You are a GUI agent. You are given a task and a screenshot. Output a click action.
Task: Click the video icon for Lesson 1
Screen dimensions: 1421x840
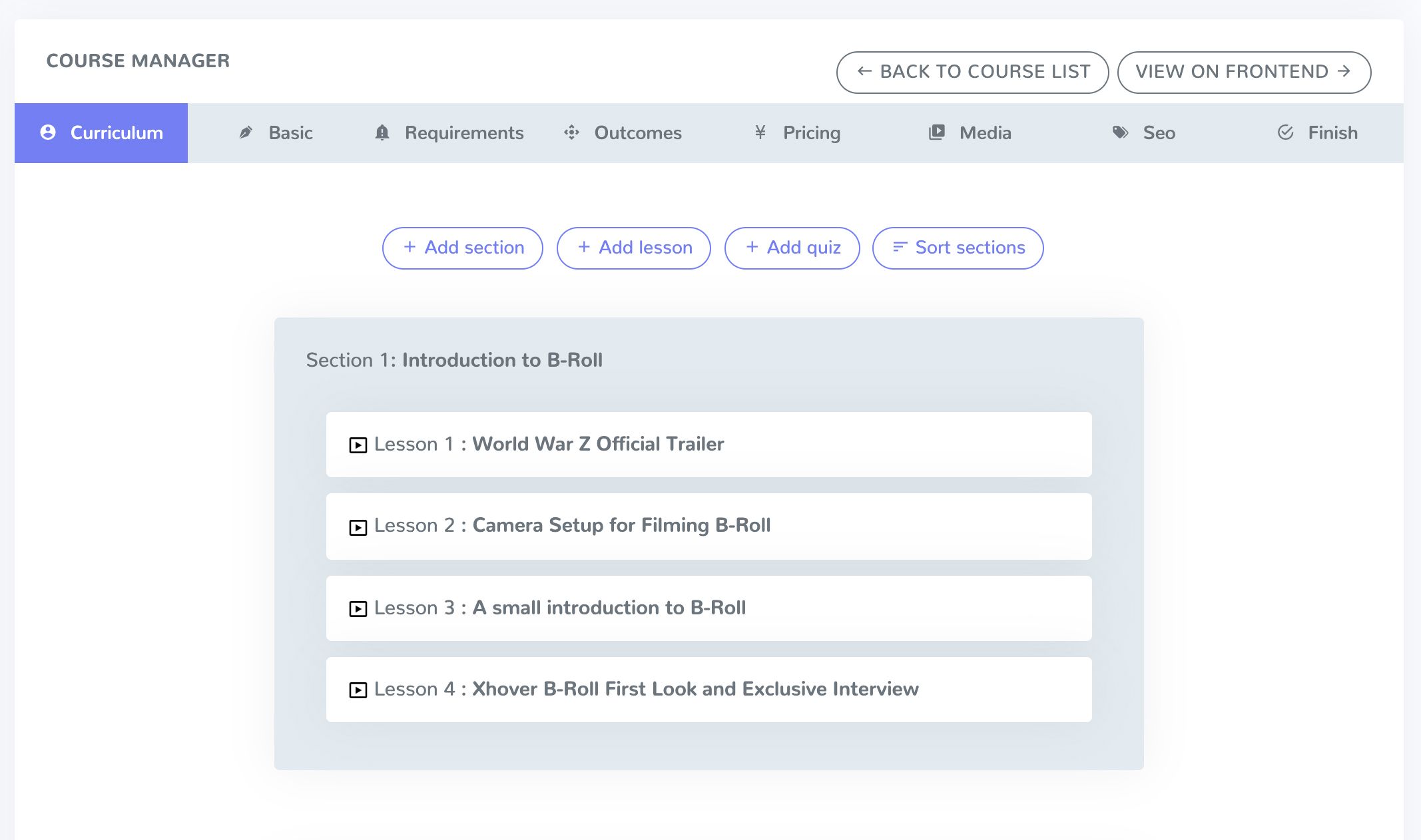pyautogui.click(x=358, y=445)
